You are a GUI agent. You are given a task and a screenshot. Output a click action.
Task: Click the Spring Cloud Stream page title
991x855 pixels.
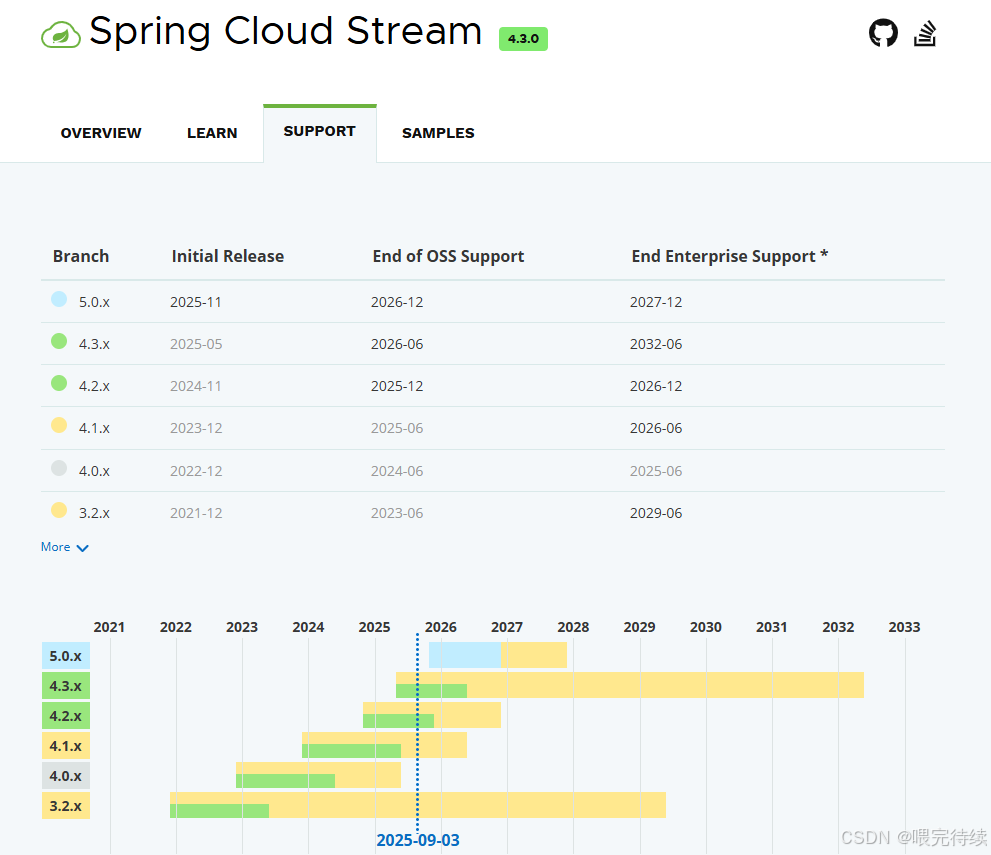coord(286,32)
